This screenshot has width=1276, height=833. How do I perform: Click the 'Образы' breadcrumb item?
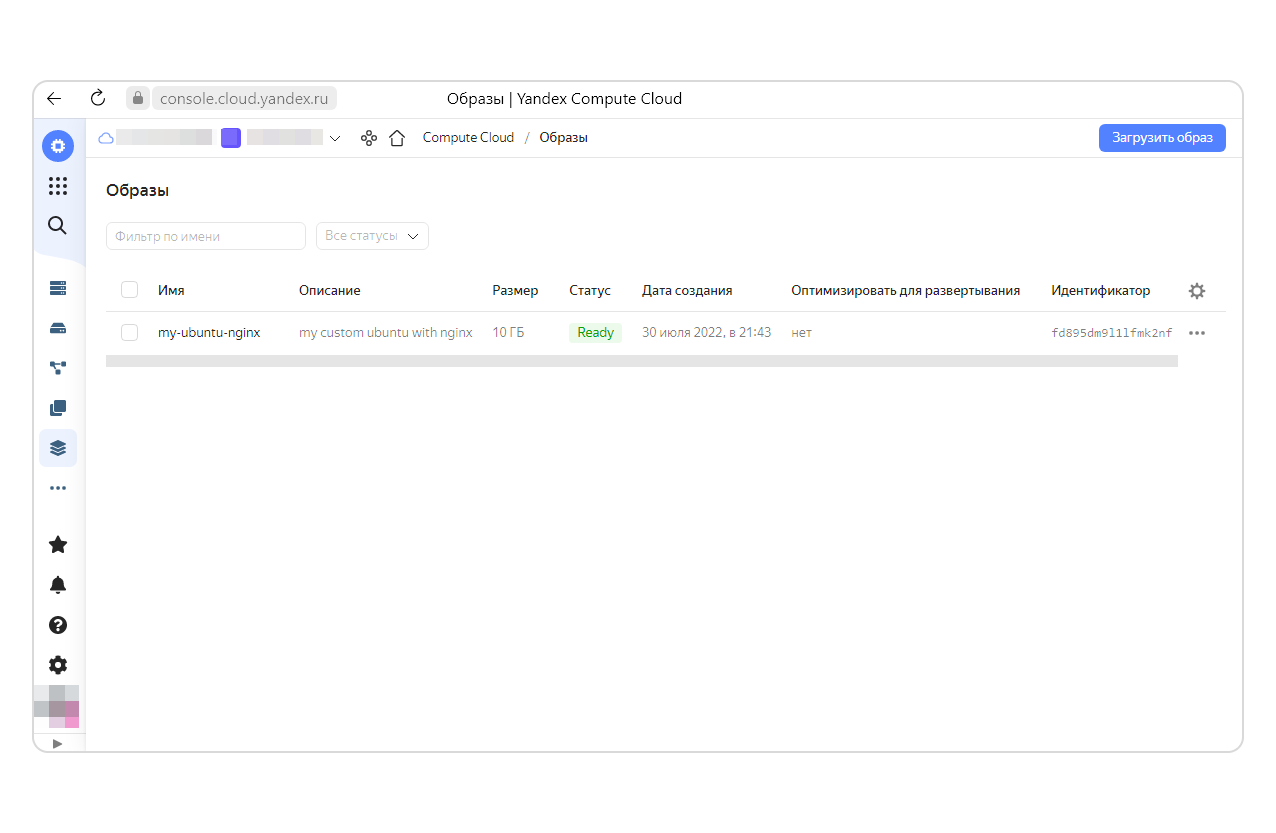[x=564, y=138]
